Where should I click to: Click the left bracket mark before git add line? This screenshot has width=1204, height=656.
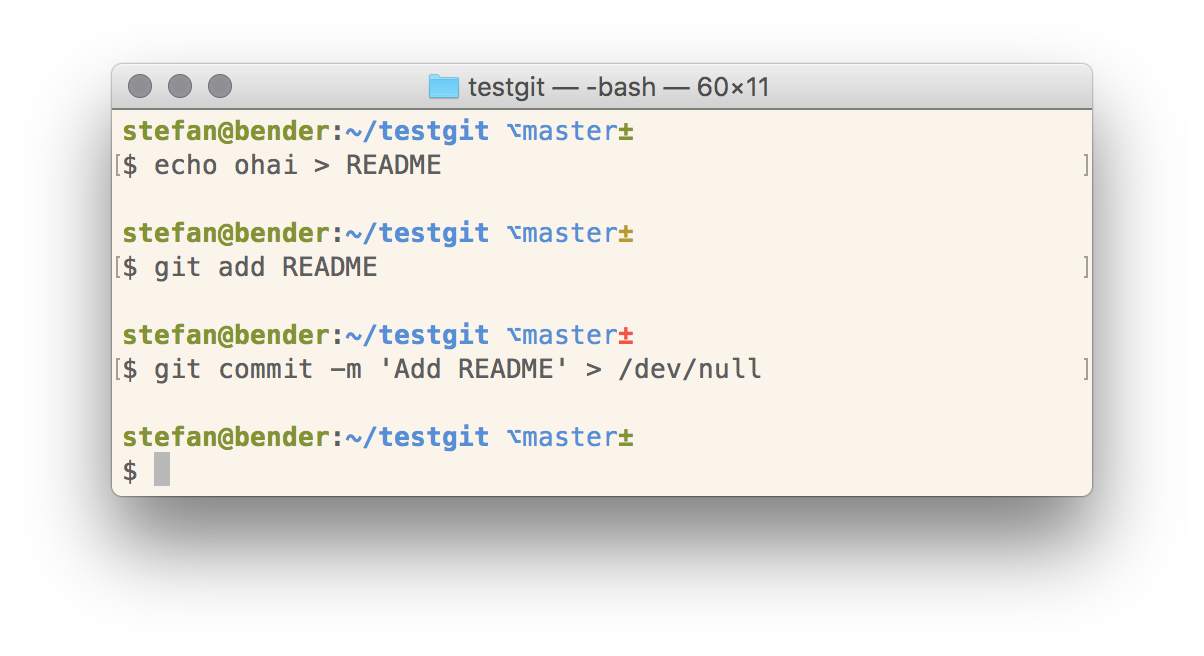(118, 268)
